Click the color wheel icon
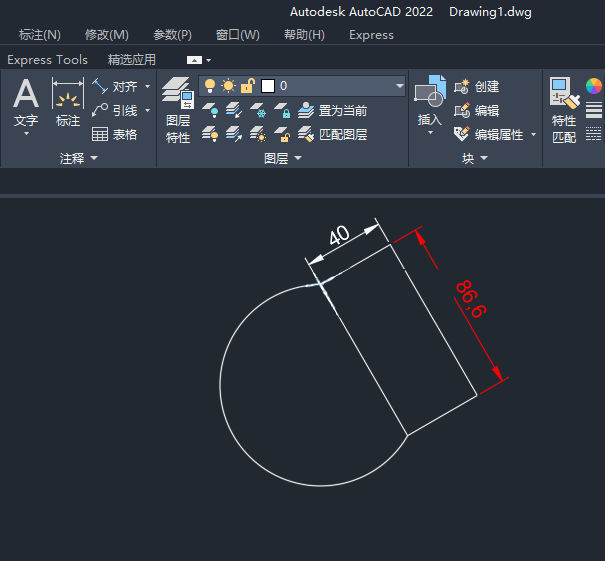This screenshot has width=605, height=561. 593,86
